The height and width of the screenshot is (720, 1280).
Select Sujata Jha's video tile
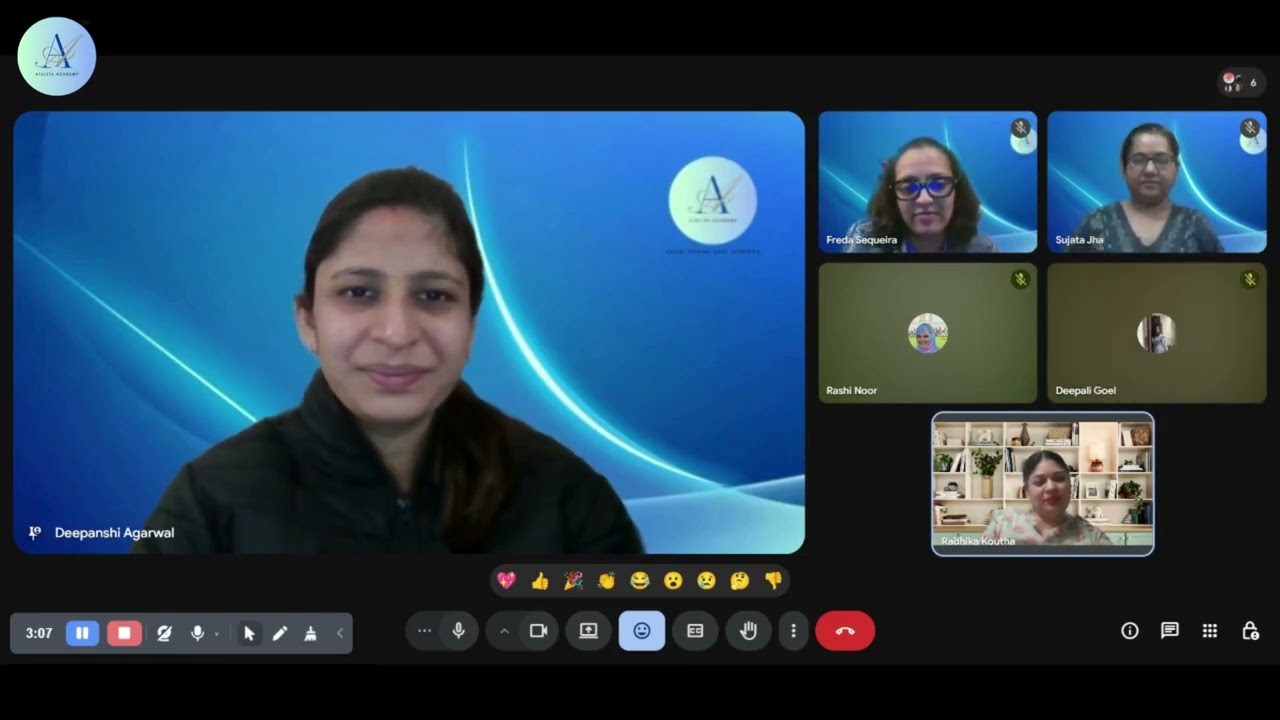[x=1157, y=181]
